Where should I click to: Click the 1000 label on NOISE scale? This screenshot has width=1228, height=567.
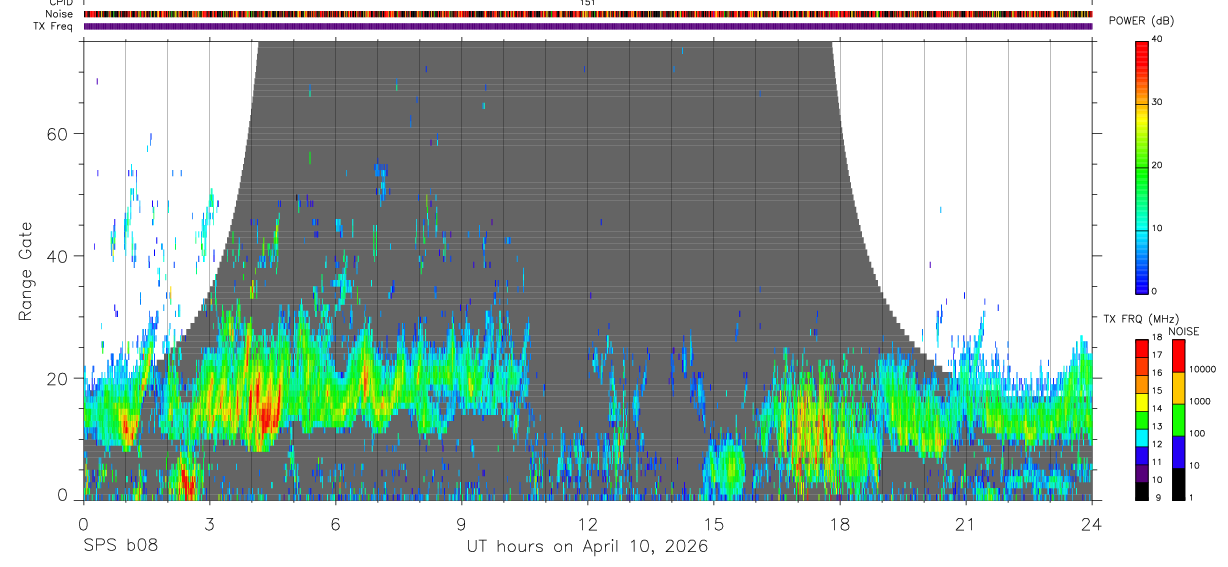coord(1200,402)
